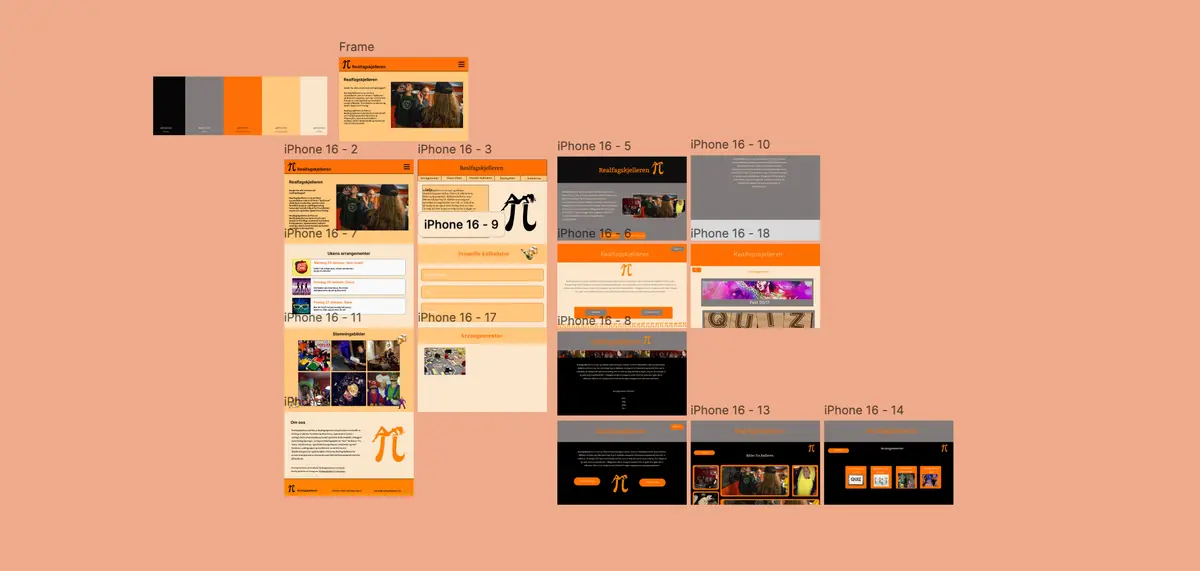Click top row of Fremtidlig kalender list
1200x571 pixels.
pyautogui.click(x=481, y=274)
